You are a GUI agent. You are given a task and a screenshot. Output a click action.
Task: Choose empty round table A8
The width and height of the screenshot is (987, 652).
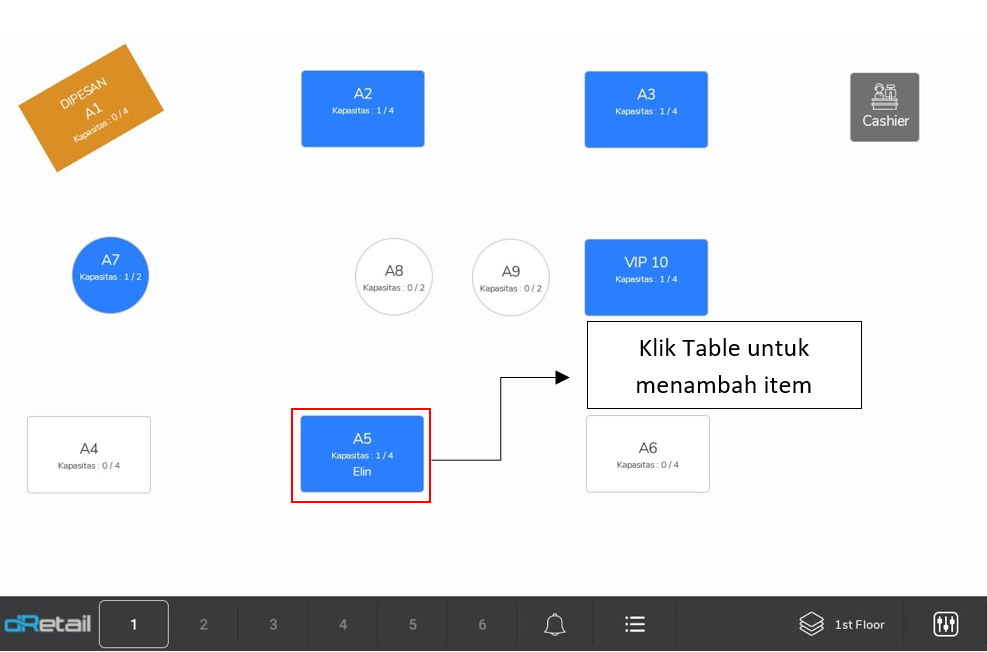coord(394,277)
